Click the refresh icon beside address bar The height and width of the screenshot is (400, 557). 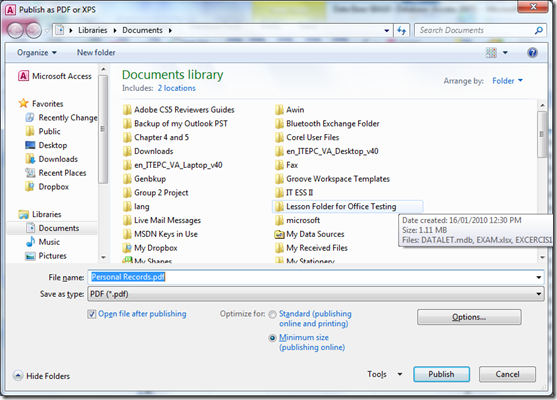[x=402, y=31]
